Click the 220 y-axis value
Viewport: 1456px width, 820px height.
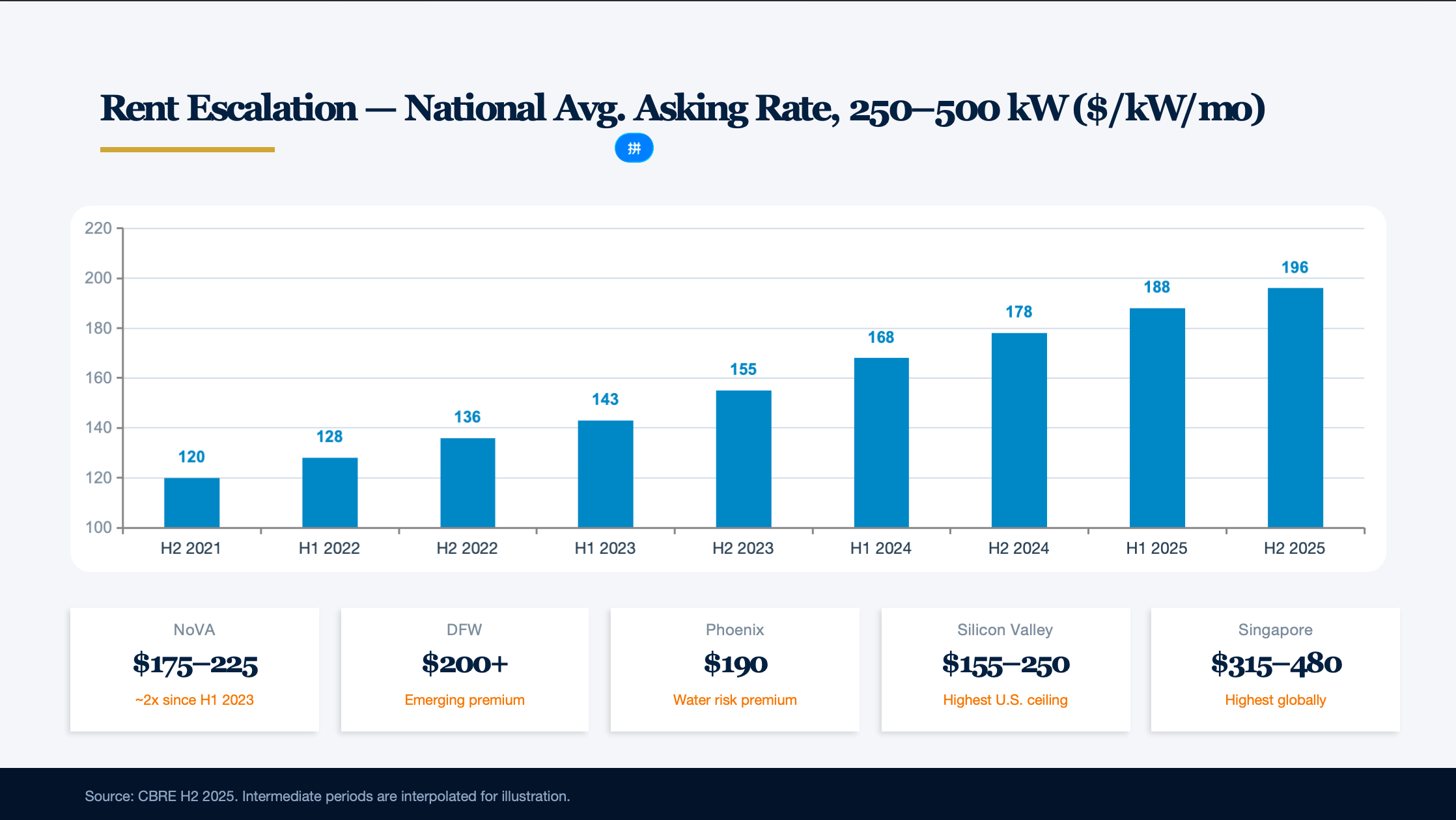click(x=98, y=228)
